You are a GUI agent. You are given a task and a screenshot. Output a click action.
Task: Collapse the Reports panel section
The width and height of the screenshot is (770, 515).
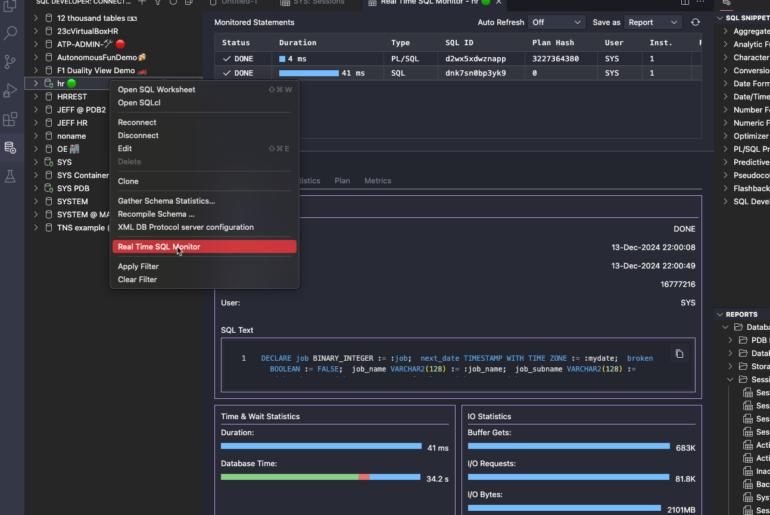[741, 314]
